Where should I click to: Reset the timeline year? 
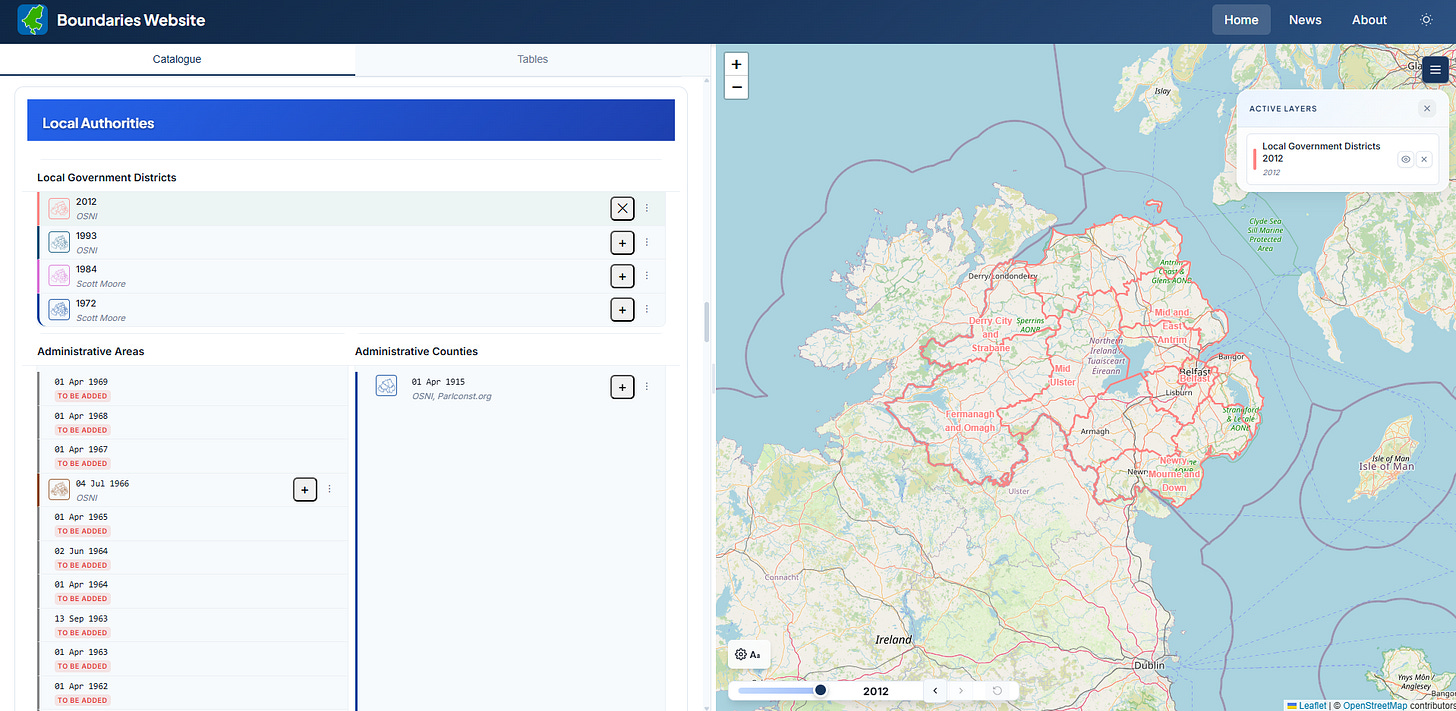997,690
